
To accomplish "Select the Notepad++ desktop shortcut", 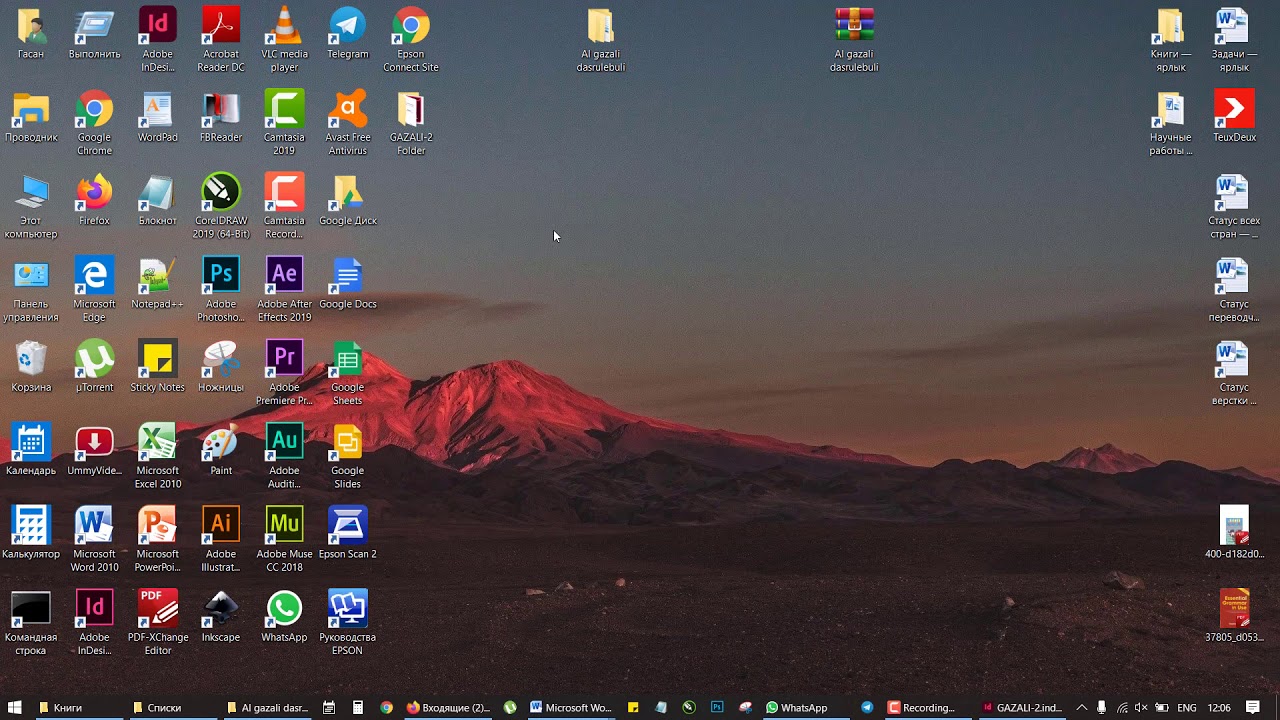I will 158,284.
